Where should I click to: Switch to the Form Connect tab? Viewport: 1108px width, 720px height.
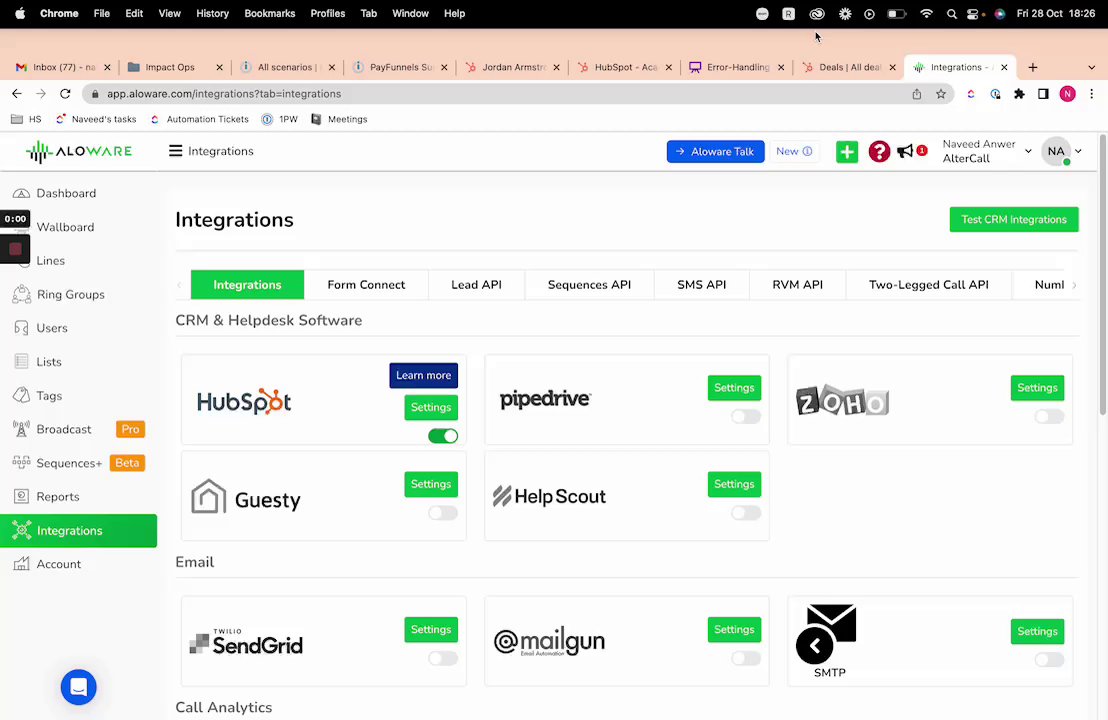click(366, 285)
